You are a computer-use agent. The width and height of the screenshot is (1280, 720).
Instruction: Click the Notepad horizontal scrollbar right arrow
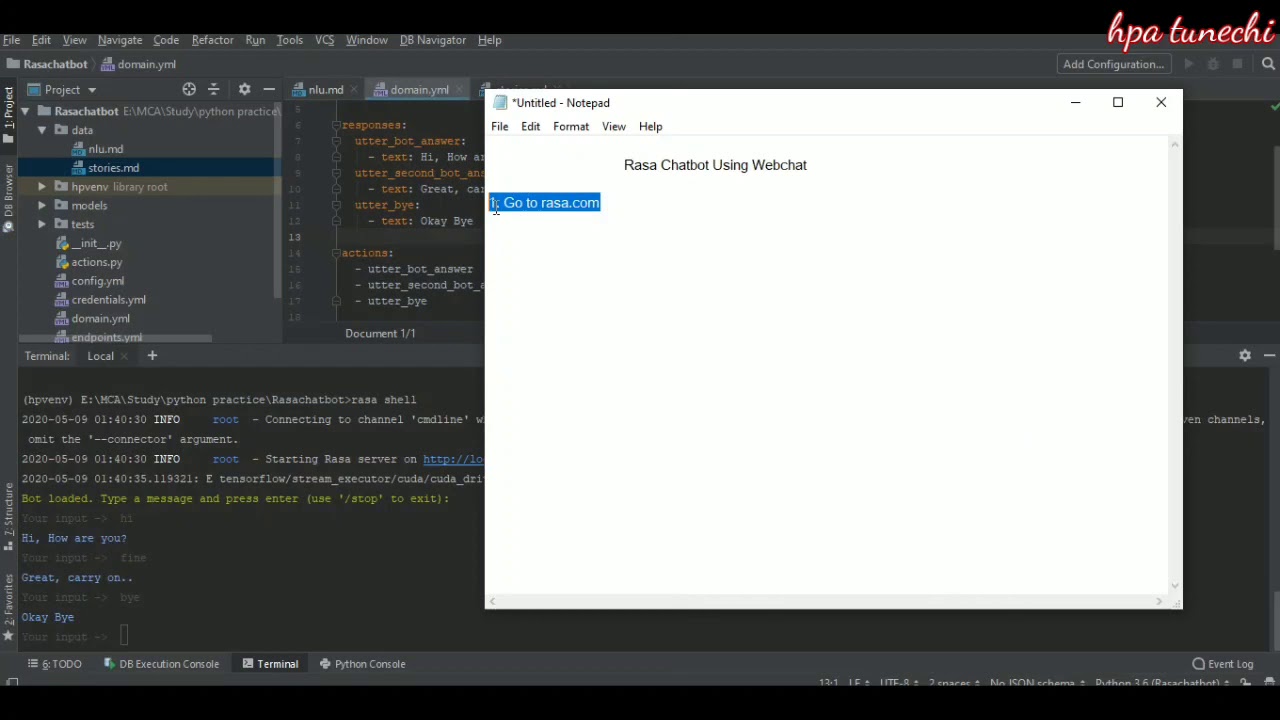1159,601
